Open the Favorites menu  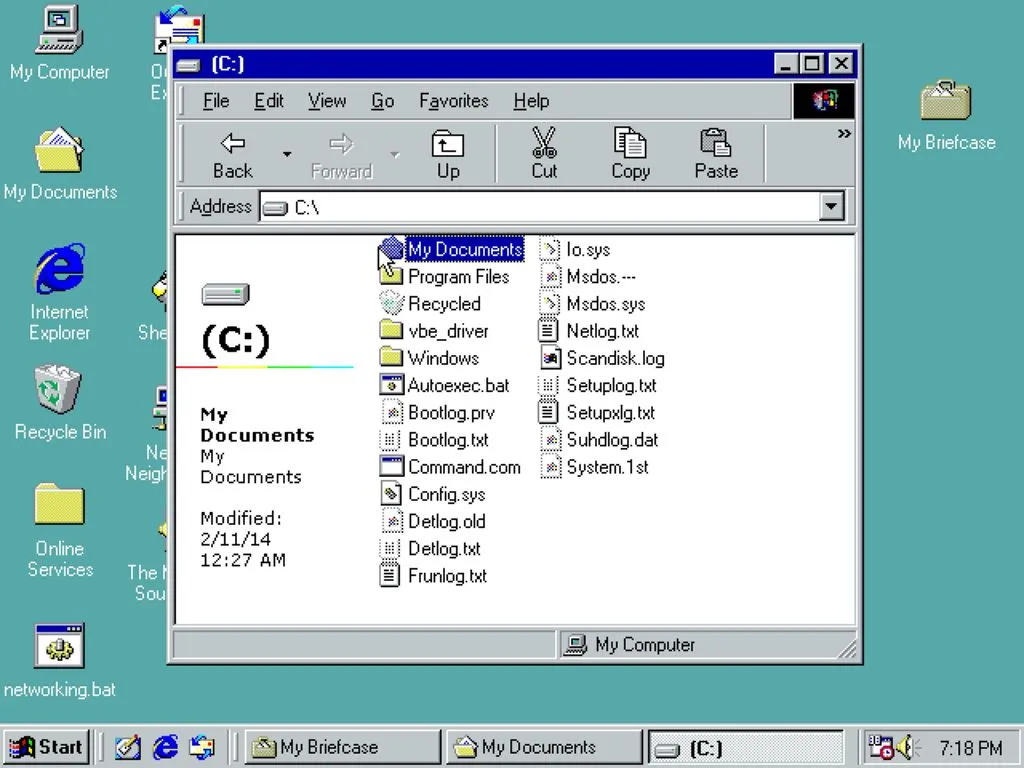tap(453, 100)
